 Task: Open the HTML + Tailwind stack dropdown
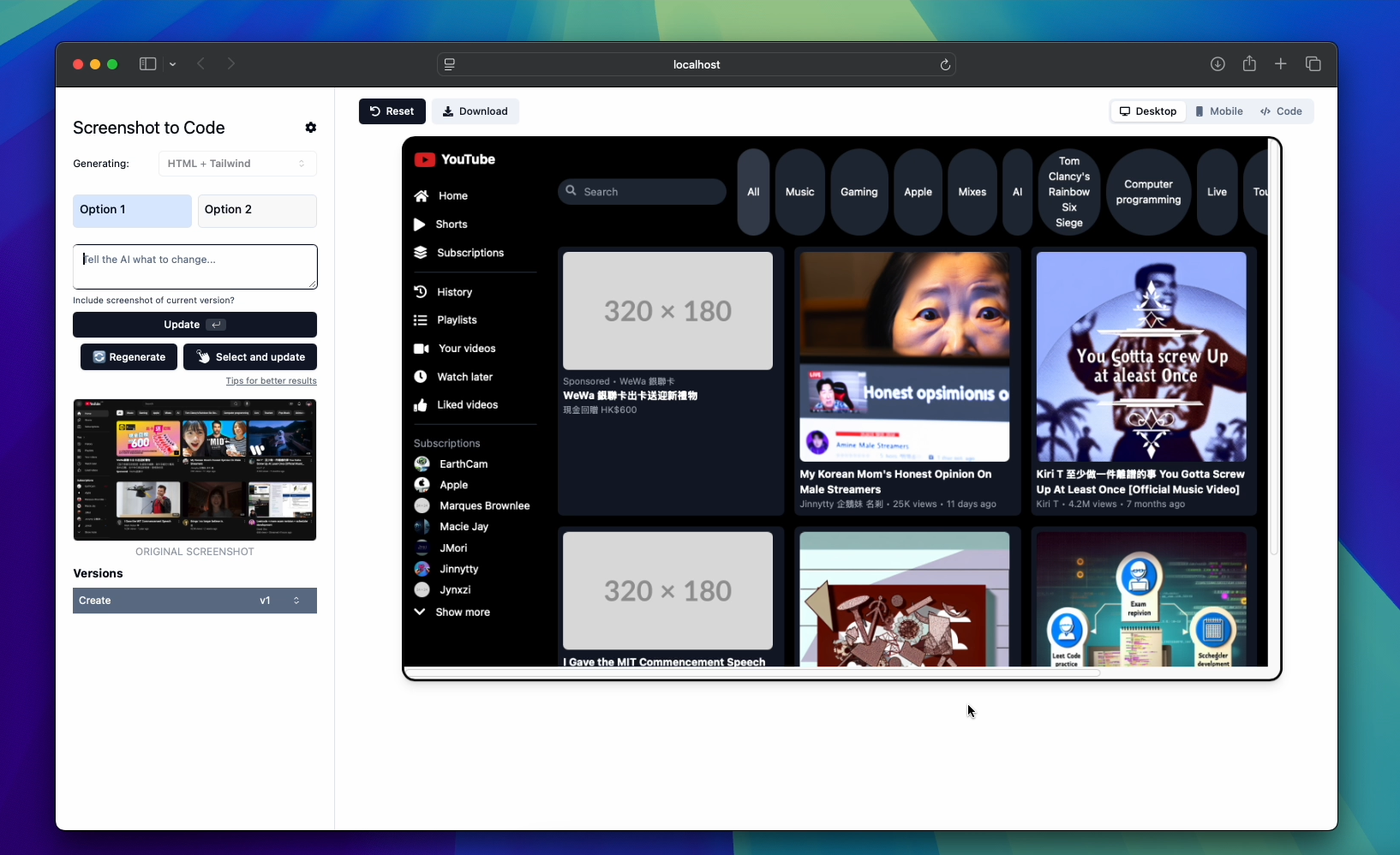coord(237,164)
